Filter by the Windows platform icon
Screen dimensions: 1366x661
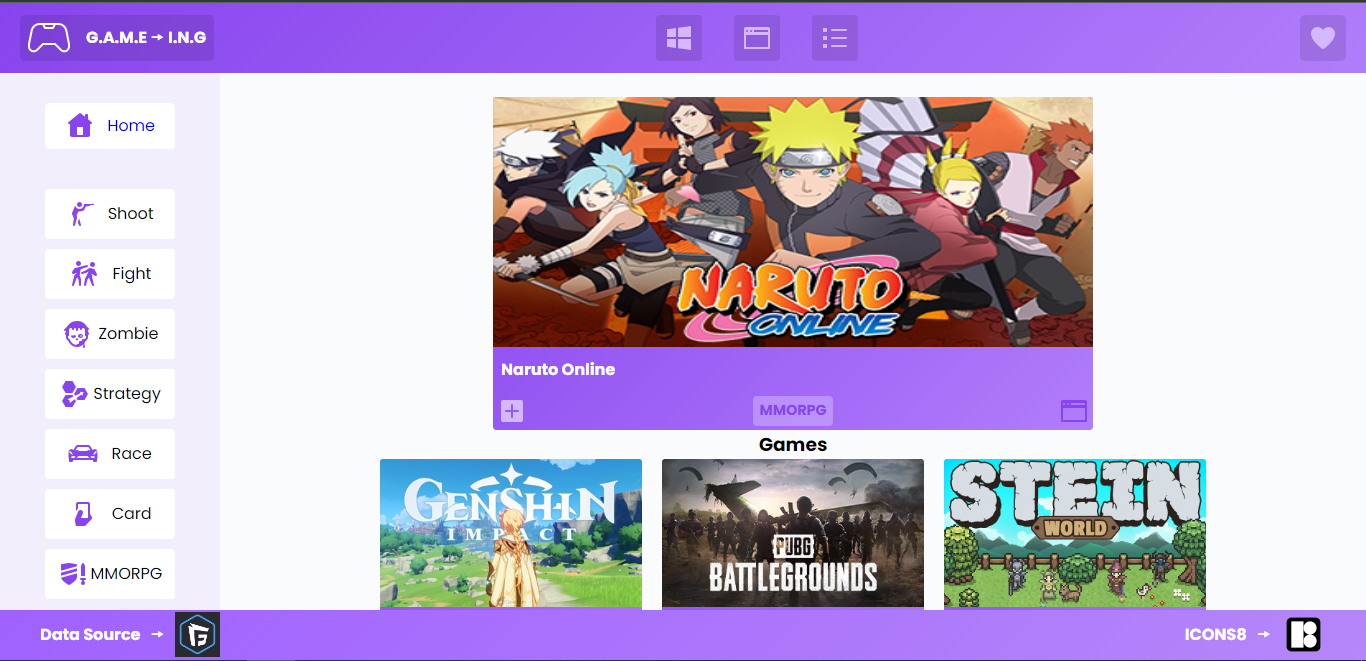[x=679, y=38]
